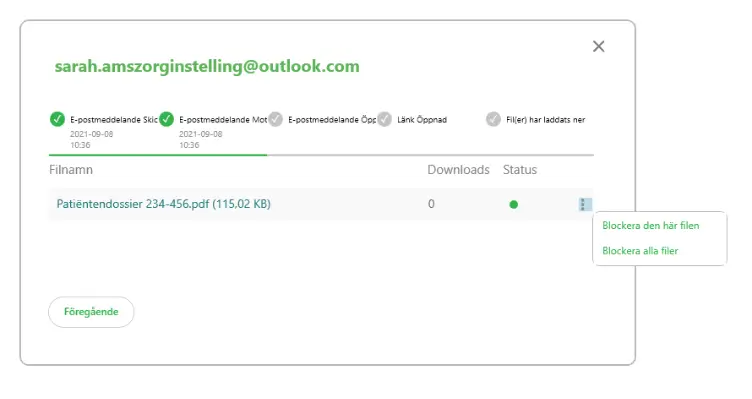This screenshot has width=752, height=399.
Task: Click the green status dot of the file
Action: click(514, 204)
